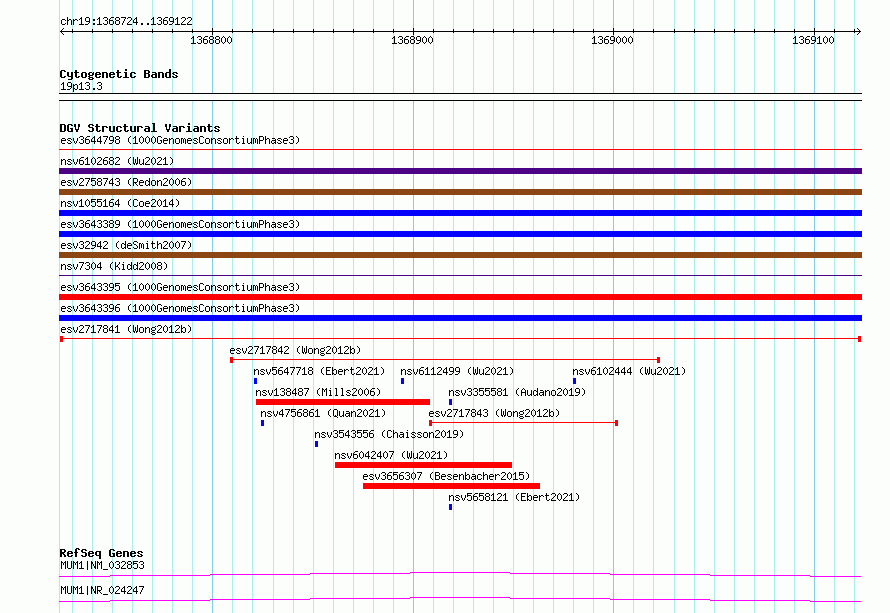This screenshot has width=890, height=613.
Task: Click the esv3644798 variant label
Action: (x=180, y=140)
